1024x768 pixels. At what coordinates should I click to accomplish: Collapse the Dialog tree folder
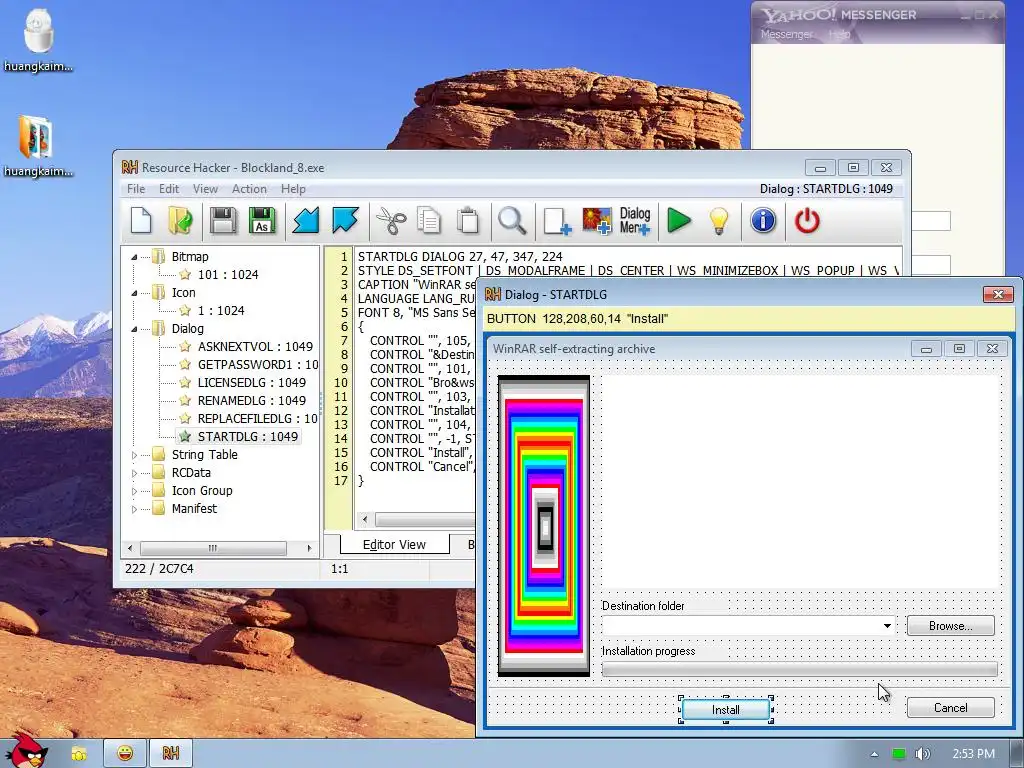point(134,329)
